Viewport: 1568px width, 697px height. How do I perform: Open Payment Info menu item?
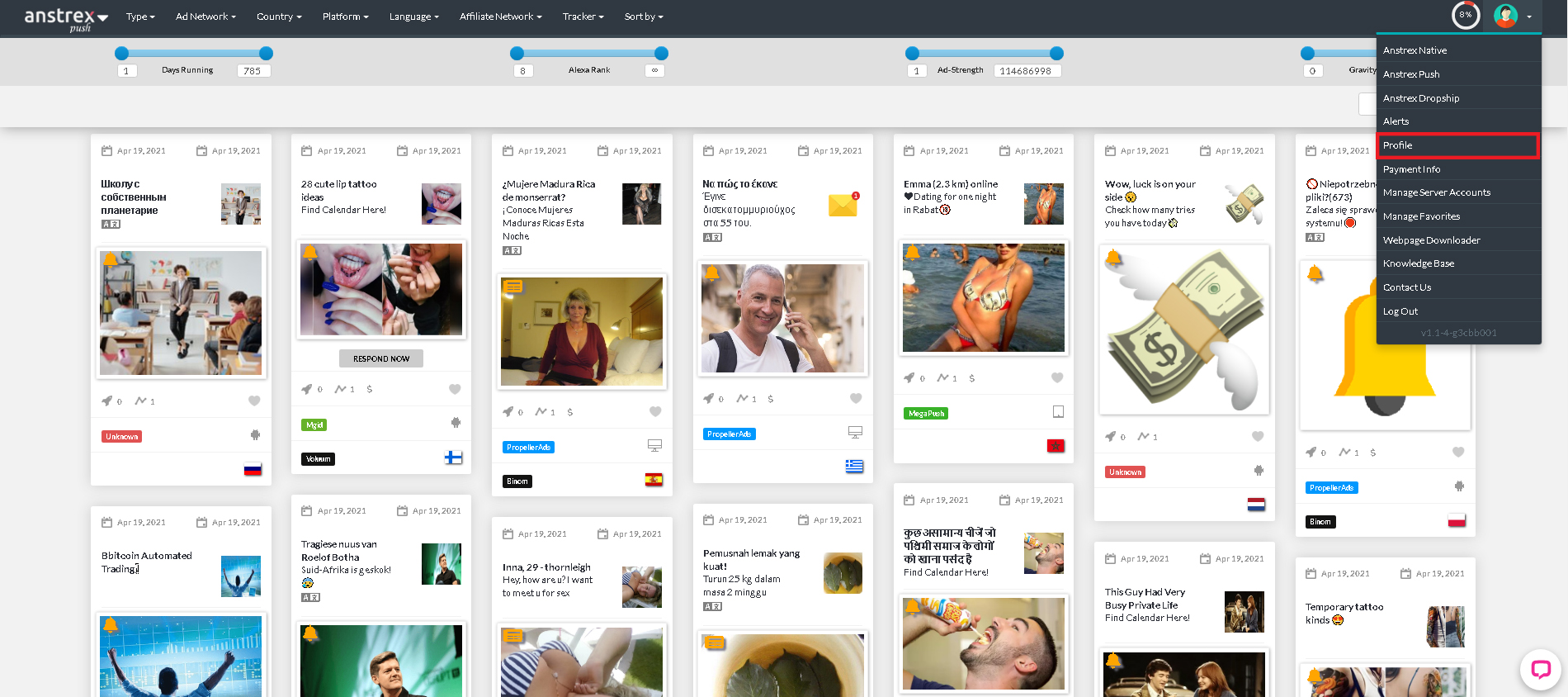coord(1458,169)
